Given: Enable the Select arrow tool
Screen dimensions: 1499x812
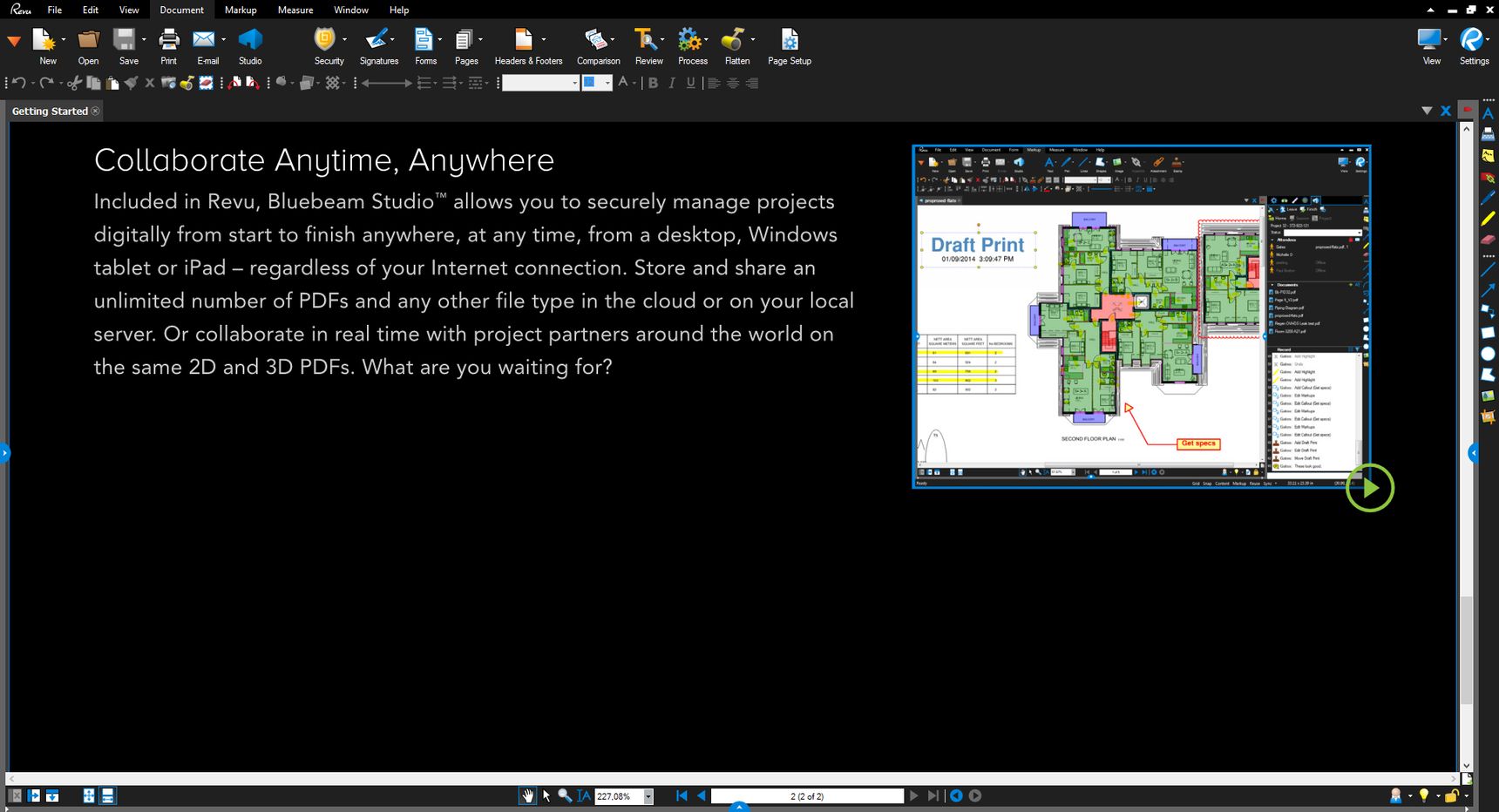Looking at the screenshot, I should 547,795.
